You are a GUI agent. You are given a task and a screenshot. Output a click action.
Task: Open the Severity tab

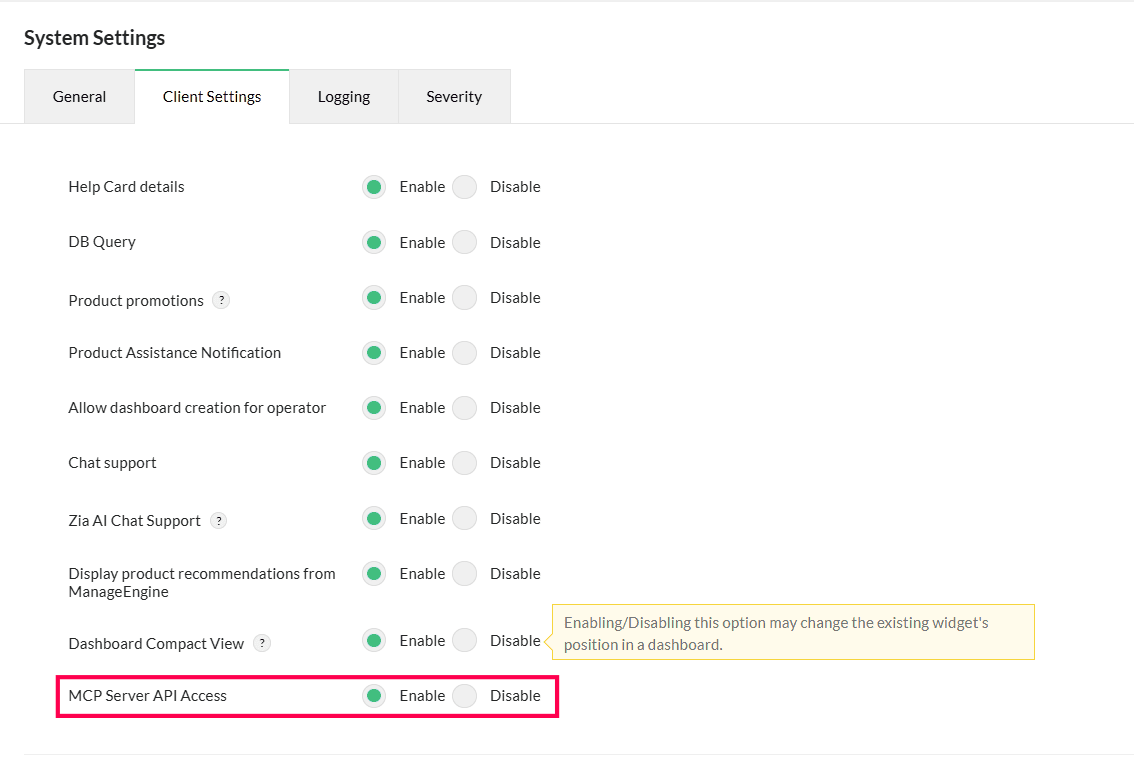454,97
